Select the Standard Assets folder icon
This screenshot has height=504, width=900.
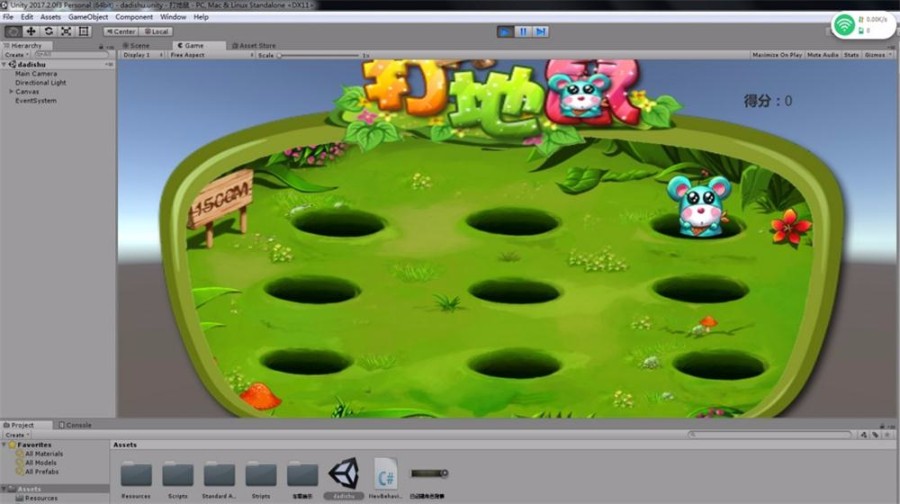pos(219,475)
